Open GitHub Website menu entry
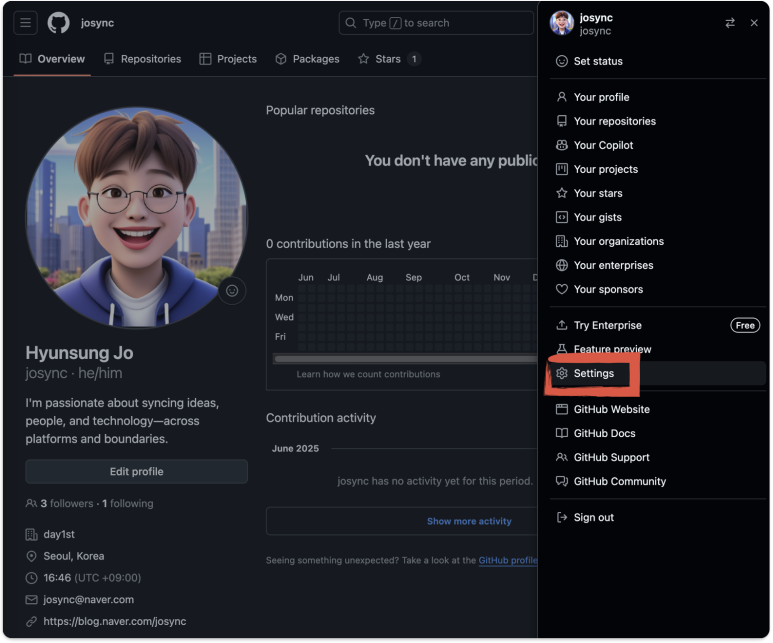 pyautogui.click(x=658, y=409)
